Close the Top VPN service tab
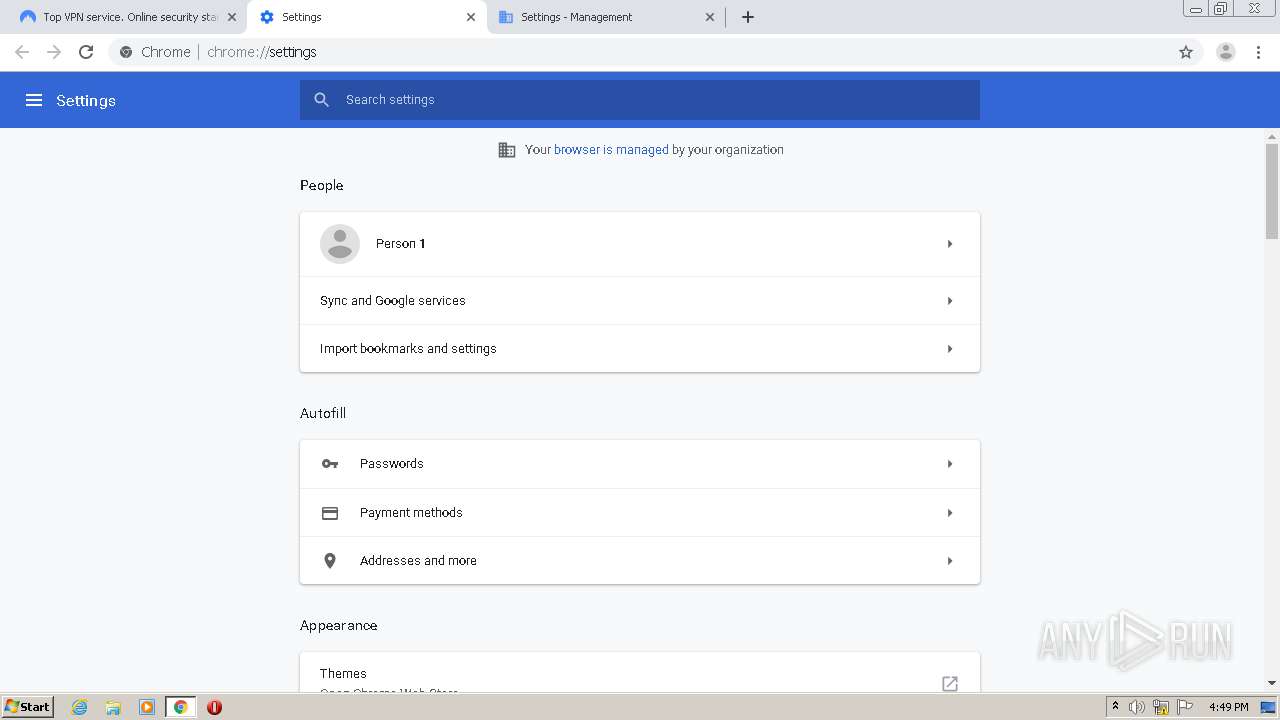 [x=232, y=17]
